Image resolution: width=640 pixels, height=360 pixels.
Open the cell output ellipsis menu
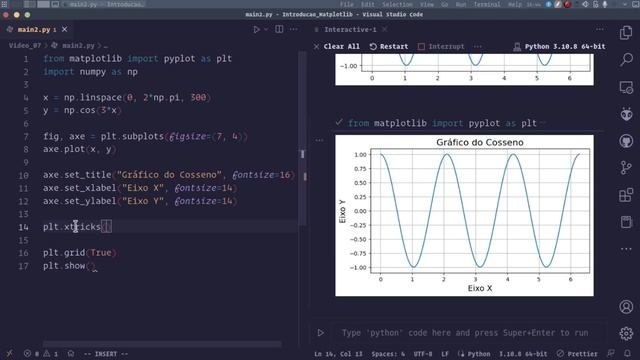coord(319,140)
